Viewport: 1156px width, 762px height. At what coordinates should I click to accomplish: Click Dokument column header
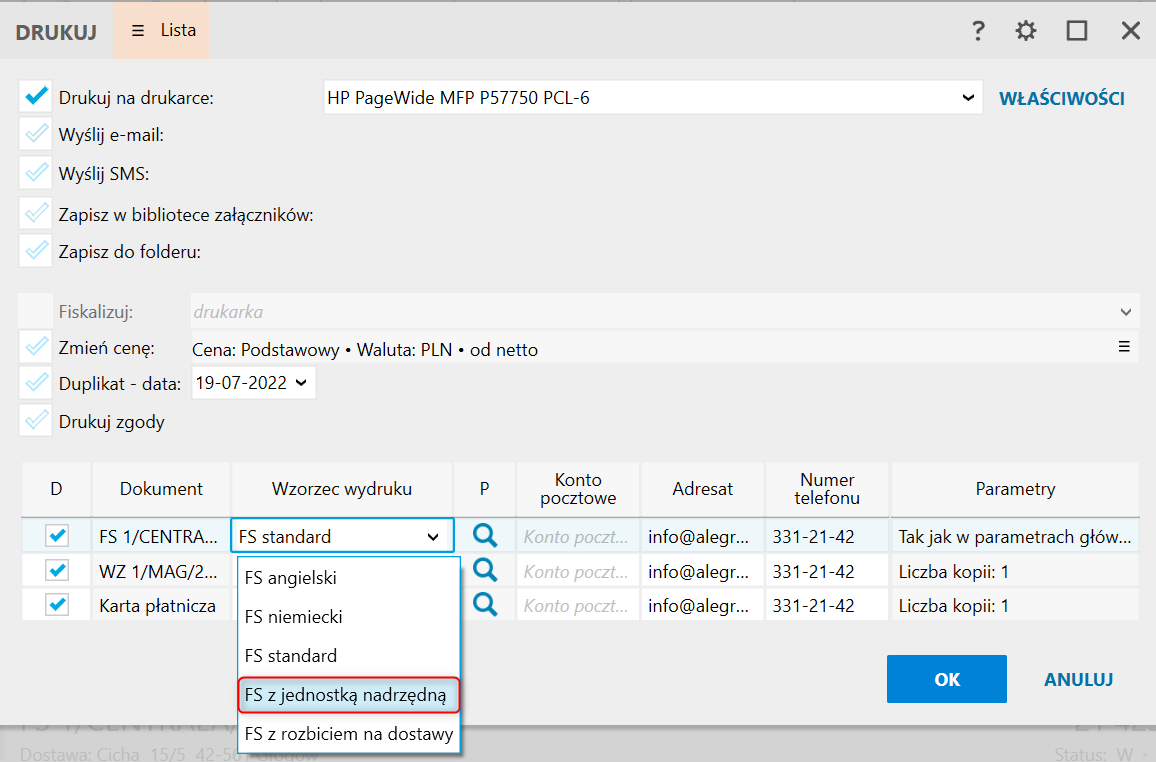tap(161, 489)
